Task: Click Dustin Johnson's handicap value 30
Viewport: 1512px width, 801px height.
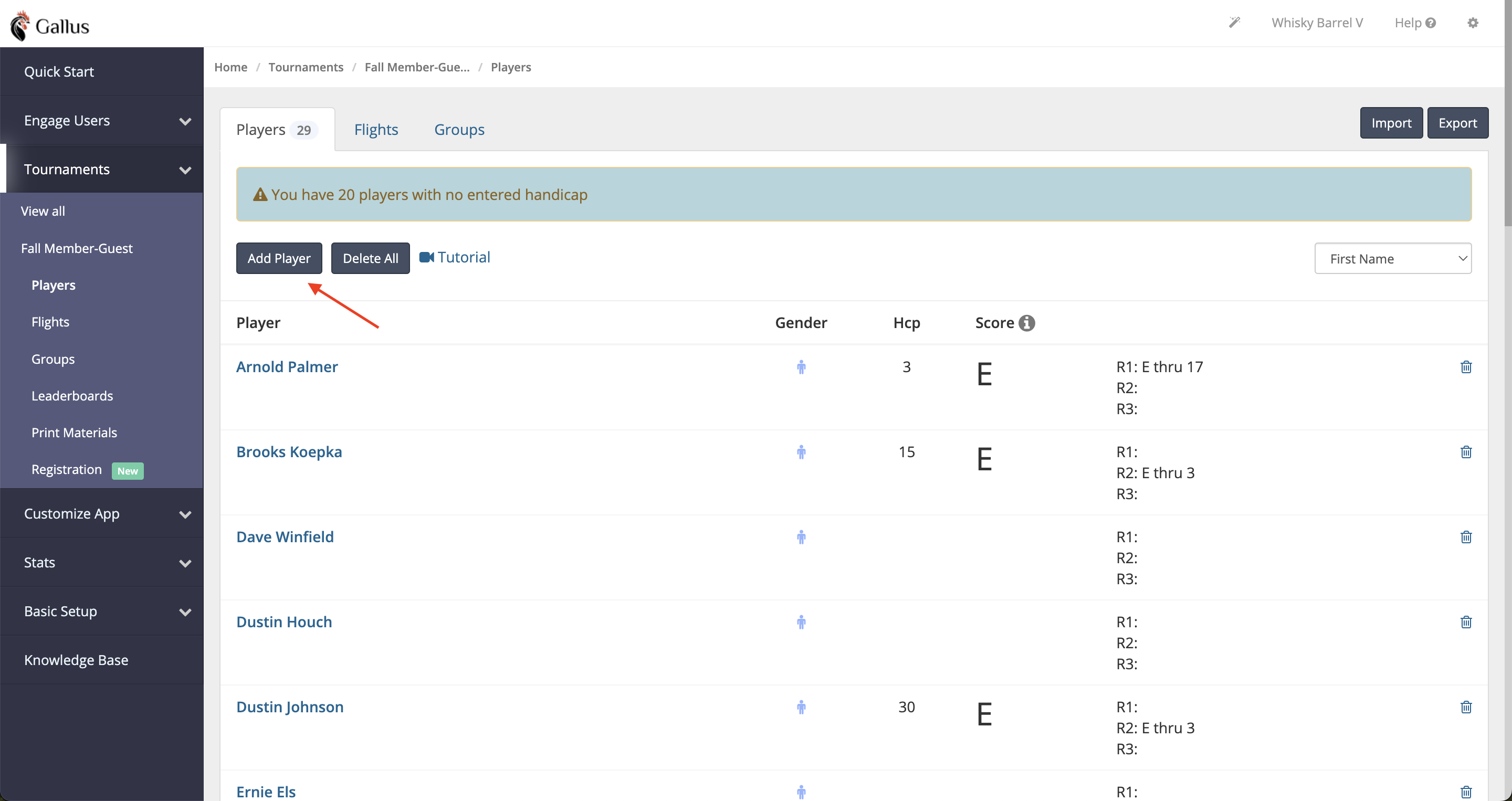Action: (x=906, y=707)
